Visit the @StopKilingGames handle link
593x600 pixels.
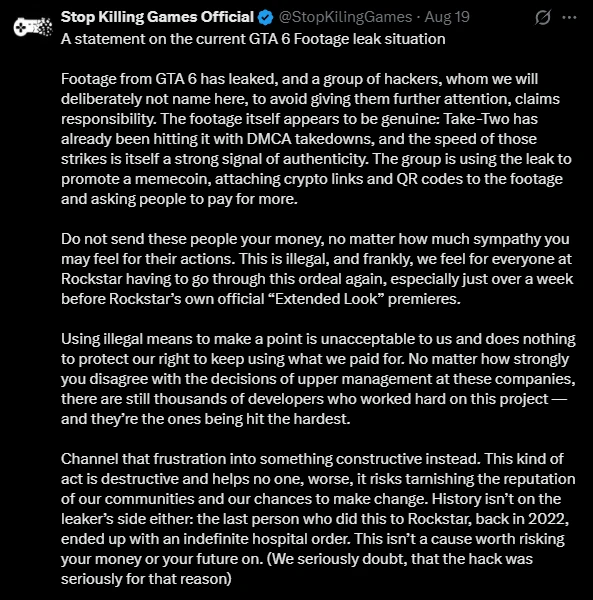coord(345,17)
